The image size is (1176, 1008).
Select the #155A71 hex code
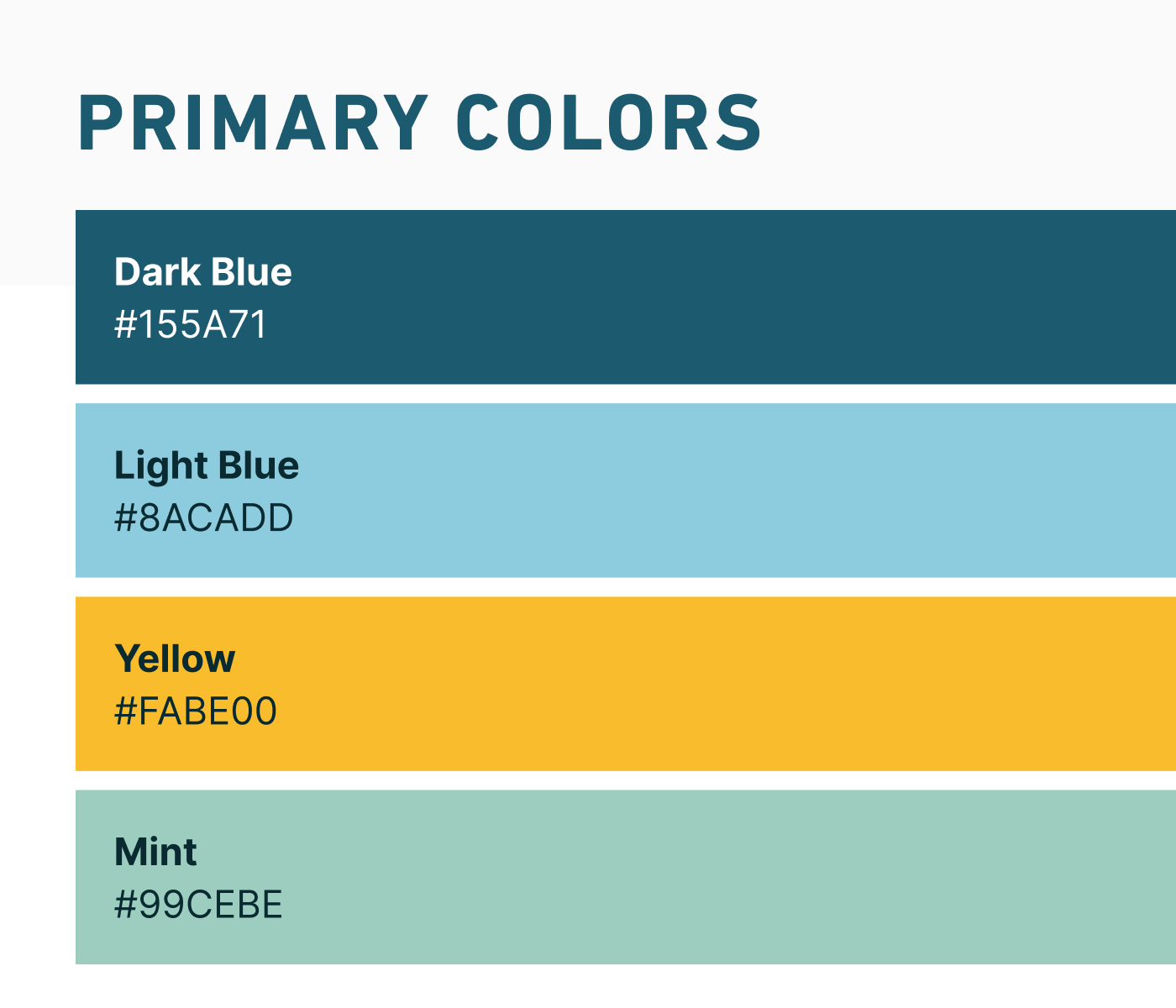(191, 325)
